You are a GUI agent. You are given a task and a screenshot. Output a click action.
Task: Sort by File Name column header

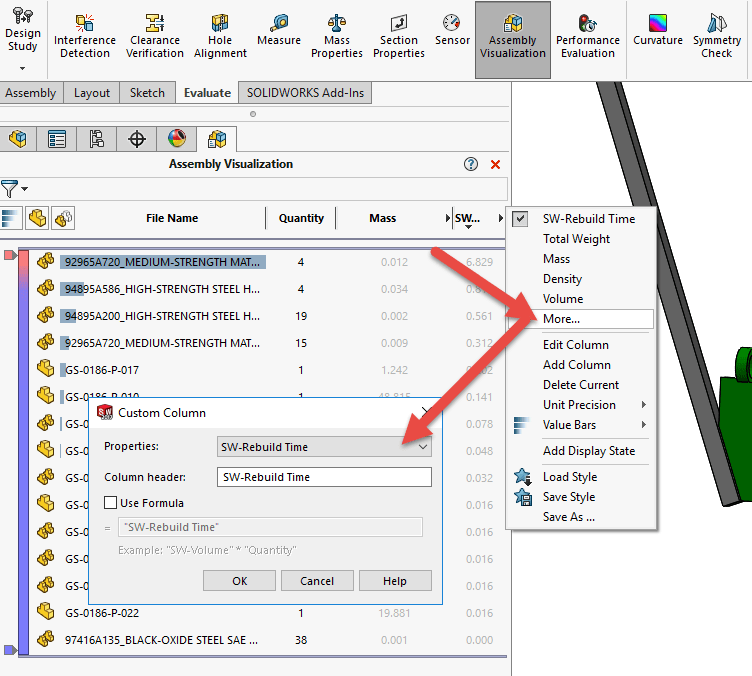172,218
